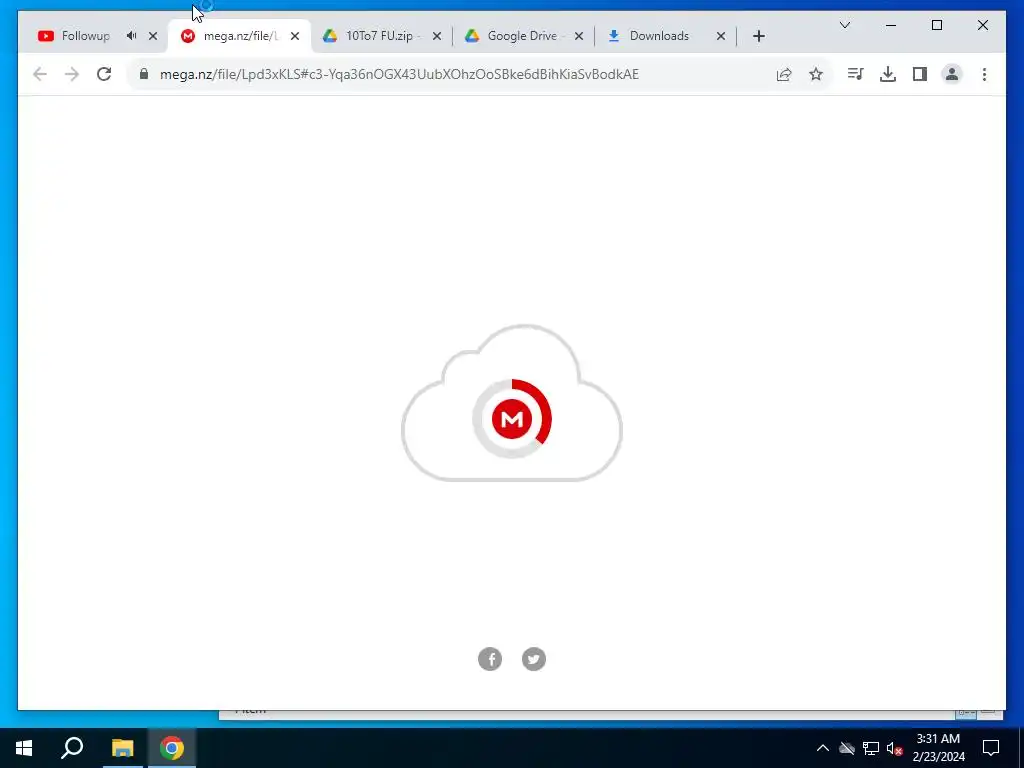This screenshot has width=1024, height=768.
Task: Focus the address bar with mega.nz URL
Action: pos(399,74)
